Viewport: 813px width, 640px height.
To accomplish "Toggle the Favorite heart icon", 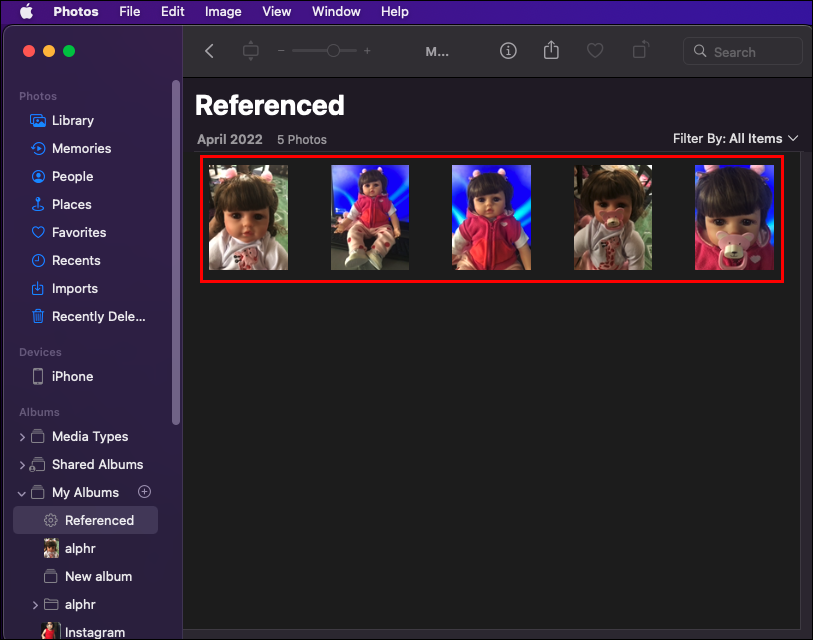I will pyautogui.click(x=595, y=51).
